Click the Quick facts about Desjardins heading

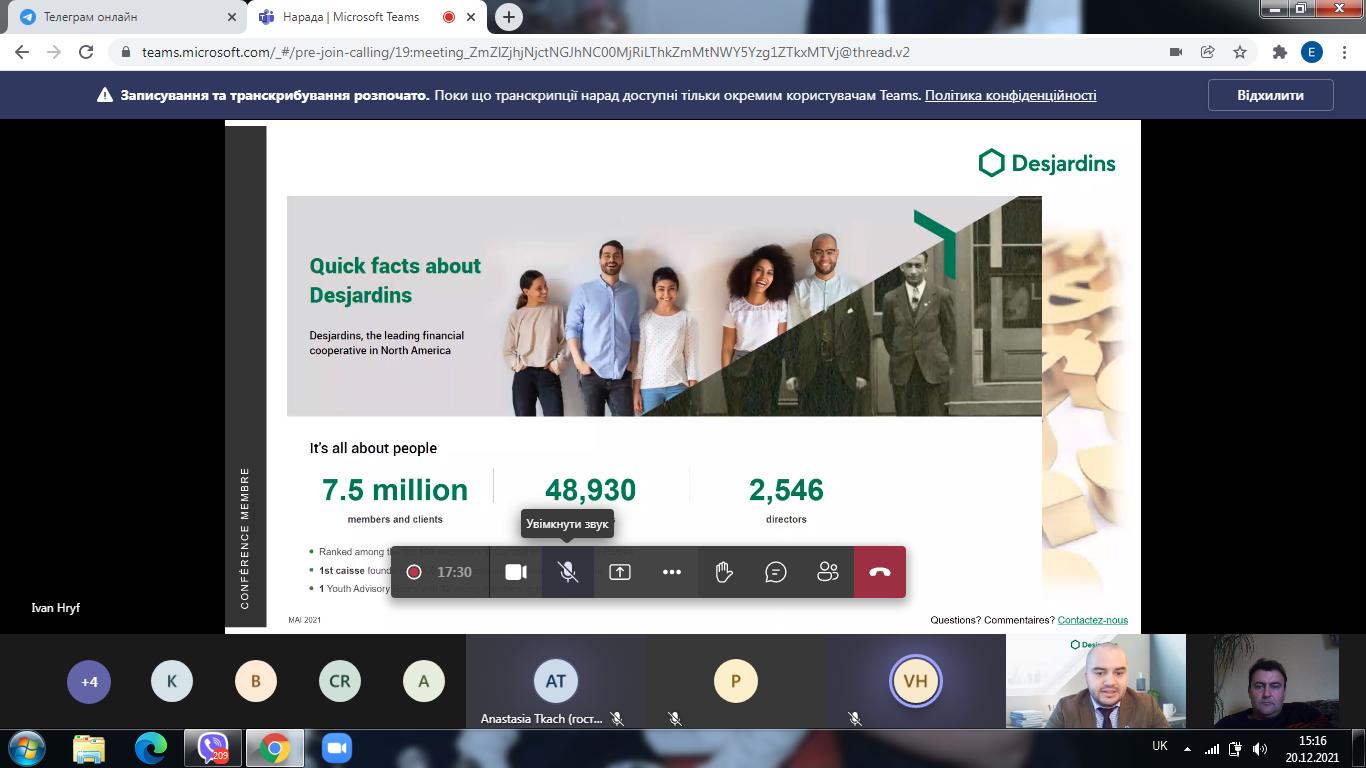(x=395, y=280)
